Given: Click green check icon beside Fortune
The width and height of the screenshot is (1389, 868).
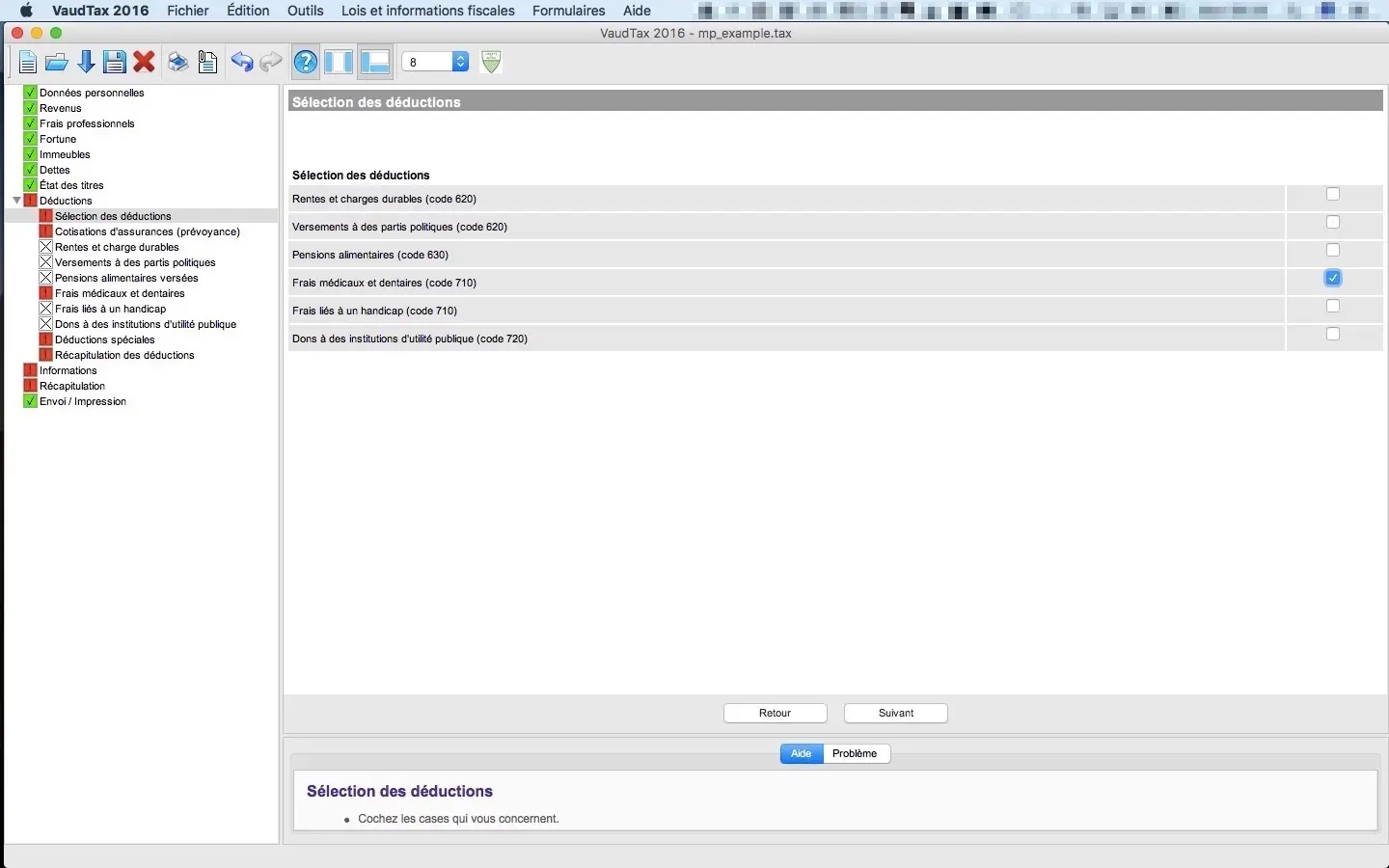Looking at the screenshot, I should 30,139.
